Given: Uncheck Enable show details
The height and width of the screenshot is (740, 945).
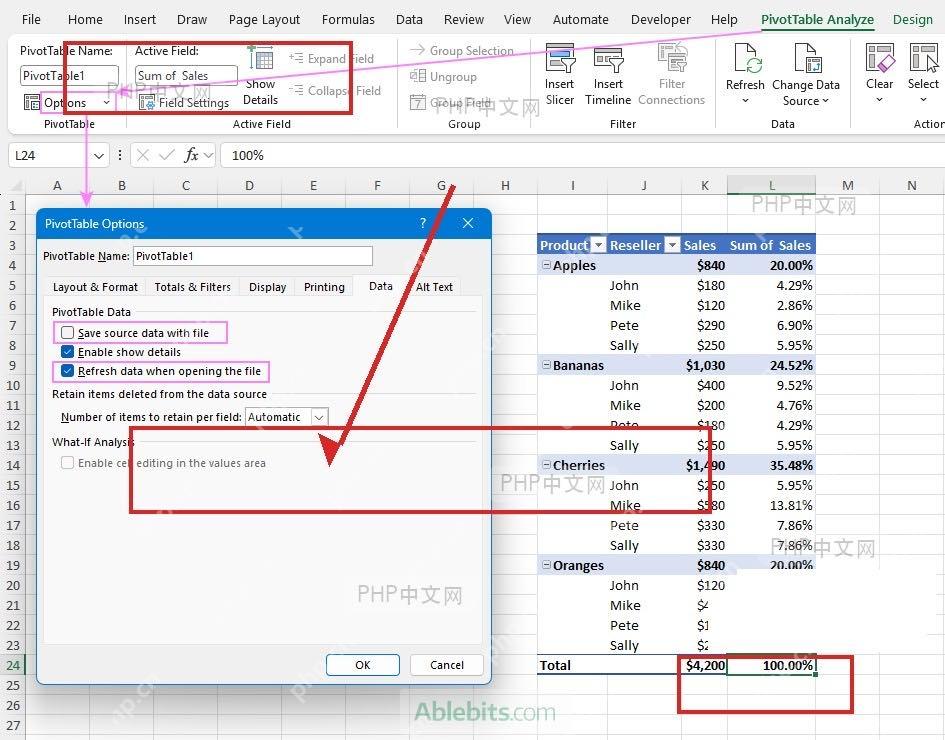Looking at the screenshot, I should [68, 352].
